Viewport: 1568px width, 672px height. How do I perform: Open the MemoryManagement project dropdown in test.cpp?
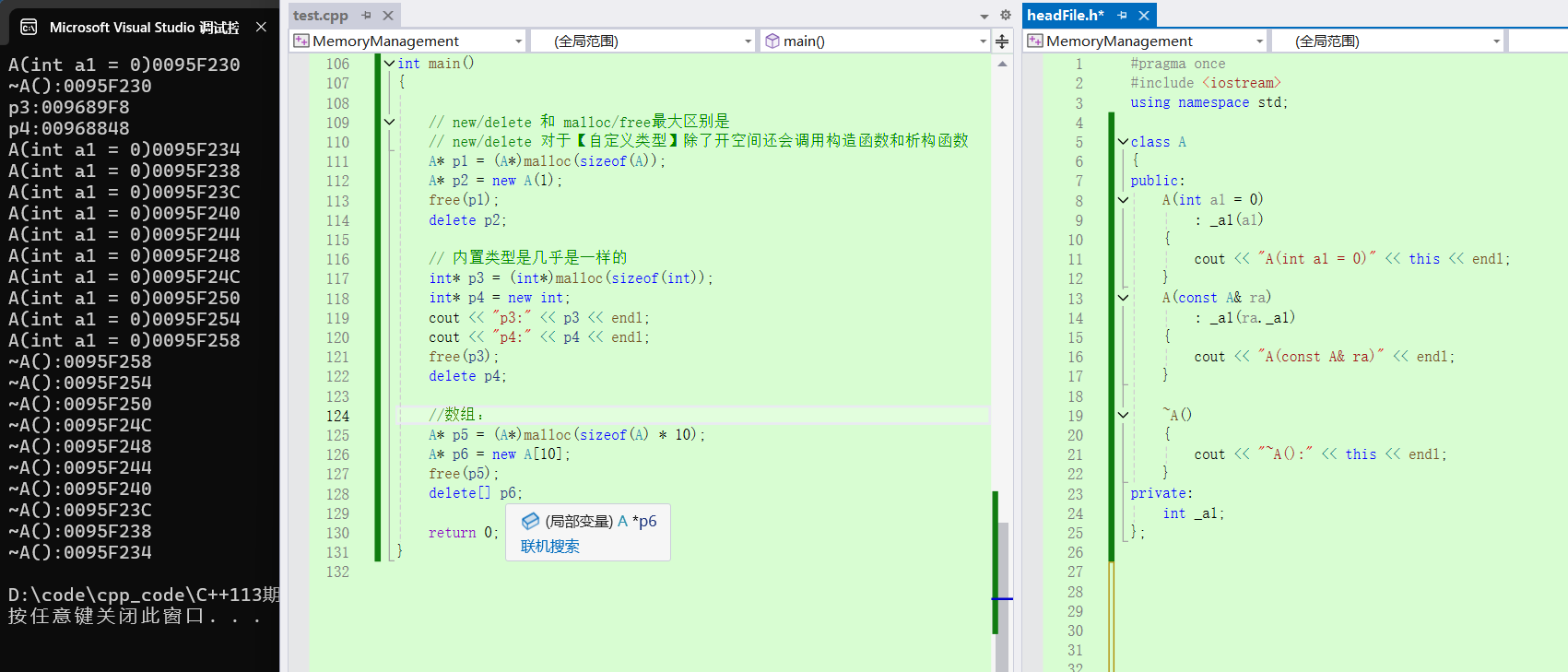click(x=408, y=41)
